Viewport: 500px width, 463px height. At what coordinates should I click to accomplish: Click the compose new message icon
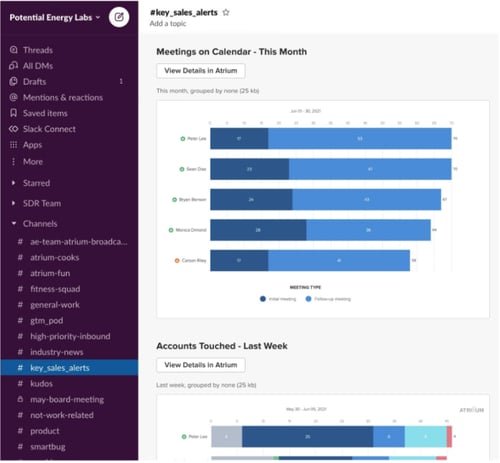pyautogui.click(x=119, y=17)
